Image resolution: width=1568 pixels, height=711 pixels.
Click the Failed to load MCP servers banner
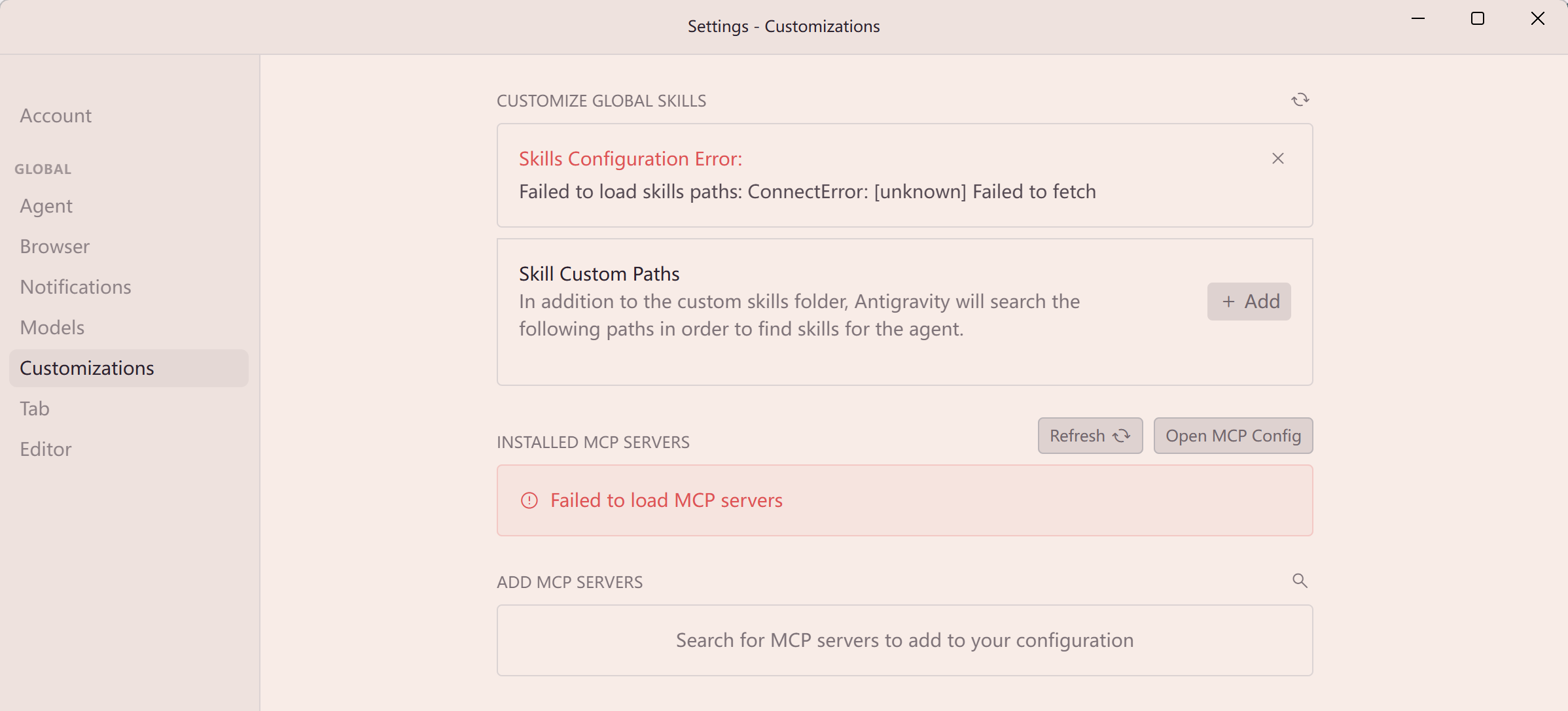(904, 500)
